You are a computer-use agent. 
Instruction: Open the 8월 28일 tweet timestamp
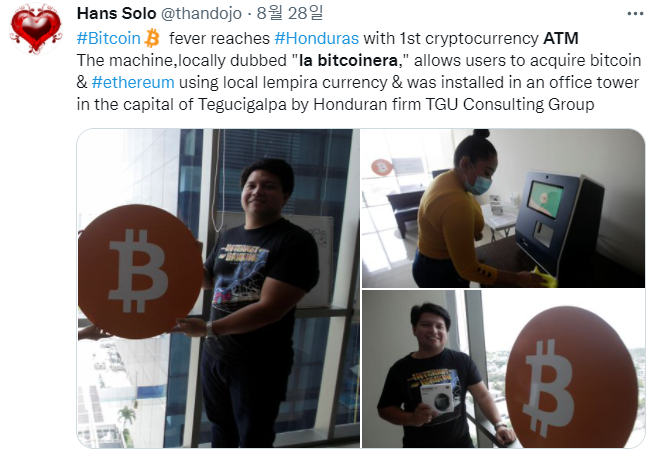point(290,13)
